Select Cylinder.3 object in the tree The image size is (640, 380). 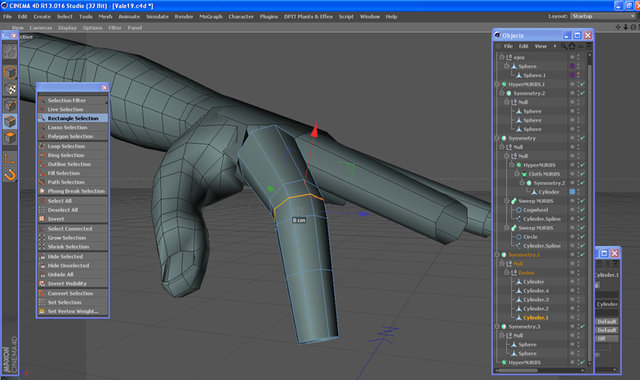(x=536, y=300)
